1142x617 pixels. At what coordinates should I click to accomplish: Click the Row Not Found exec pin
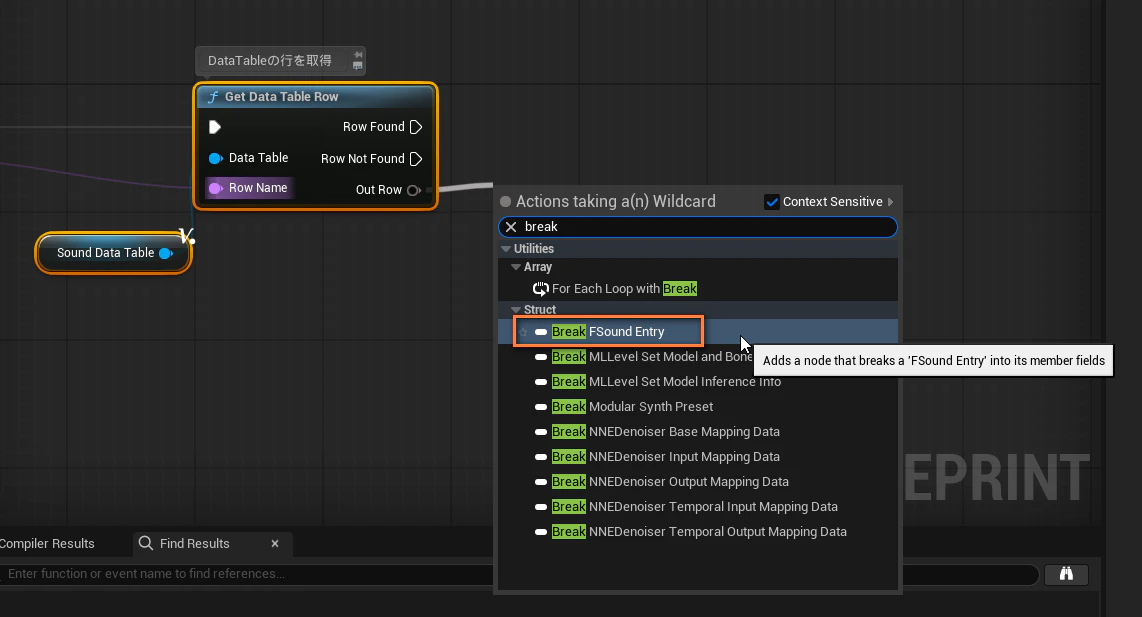(x=416, y=159)
